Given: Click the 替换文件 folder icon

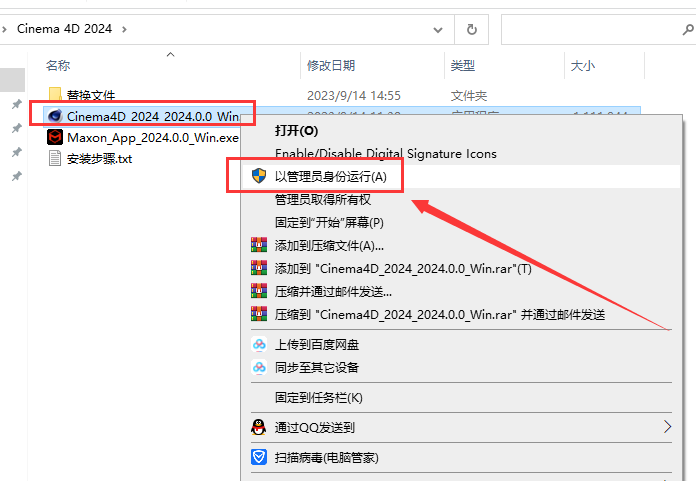Looking at the screenshot, I should [x=55, y=94].
